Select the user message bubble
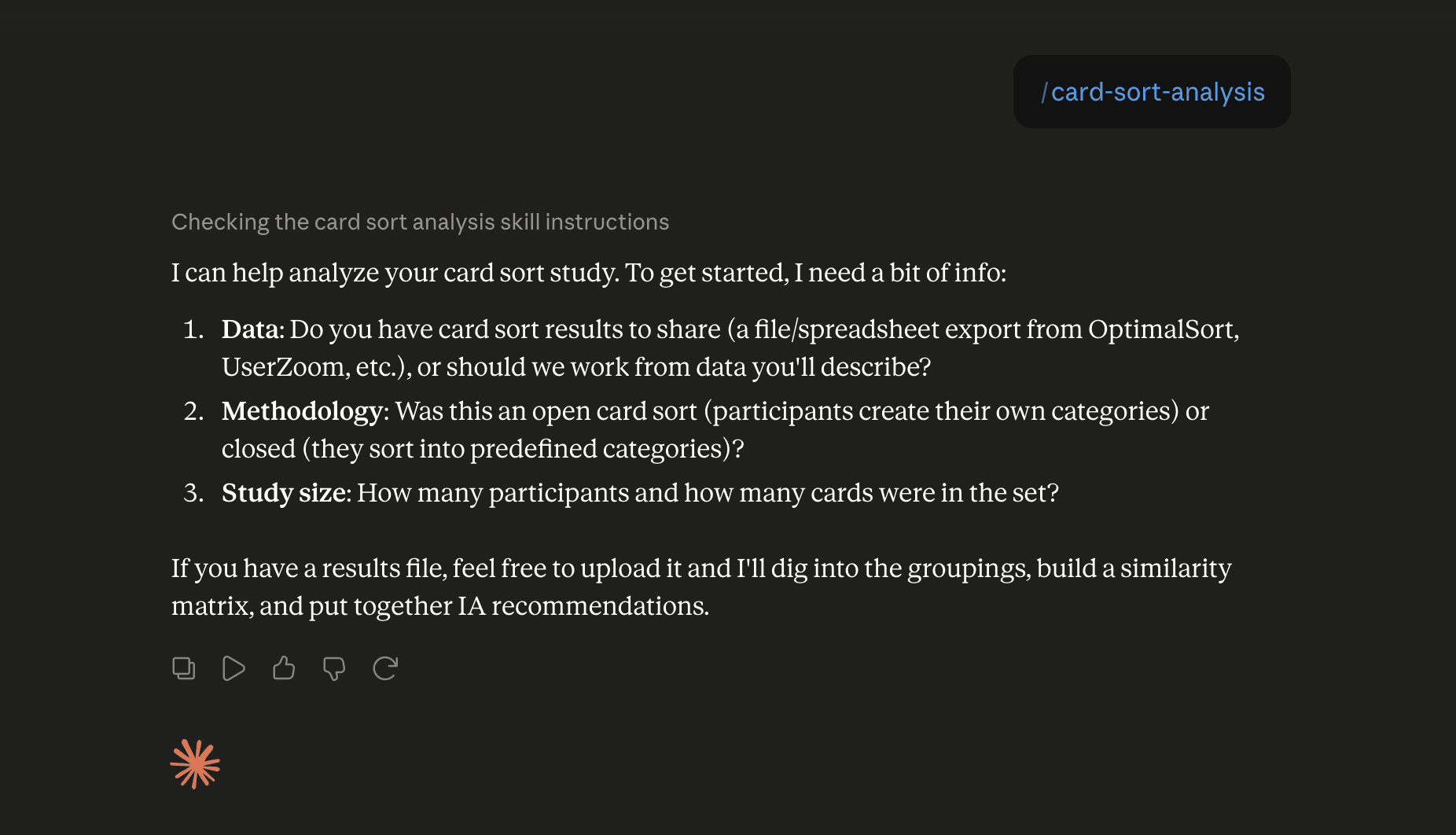 [x=1152, y=92]
